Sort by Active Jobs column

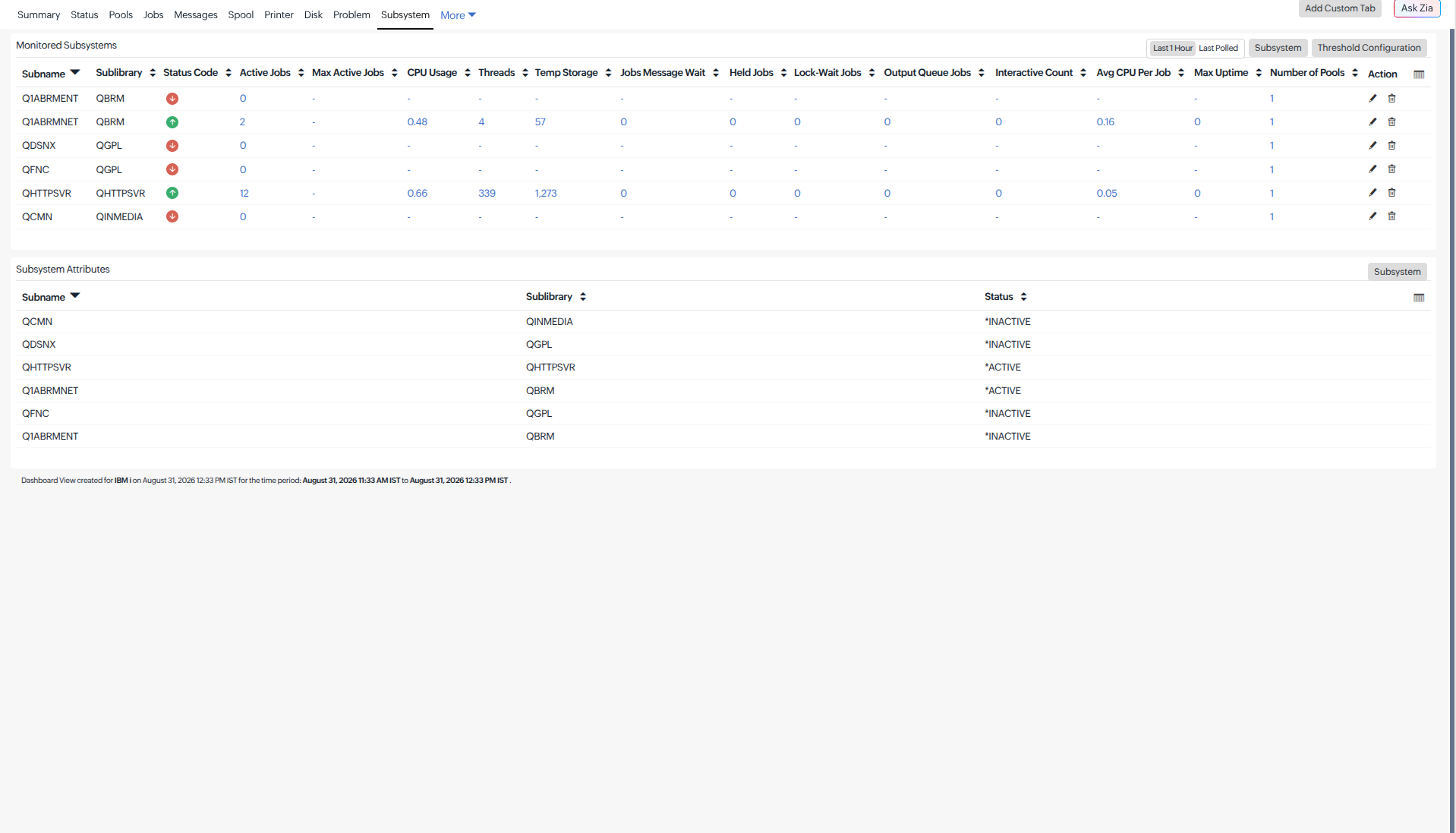tap(272, 73)
